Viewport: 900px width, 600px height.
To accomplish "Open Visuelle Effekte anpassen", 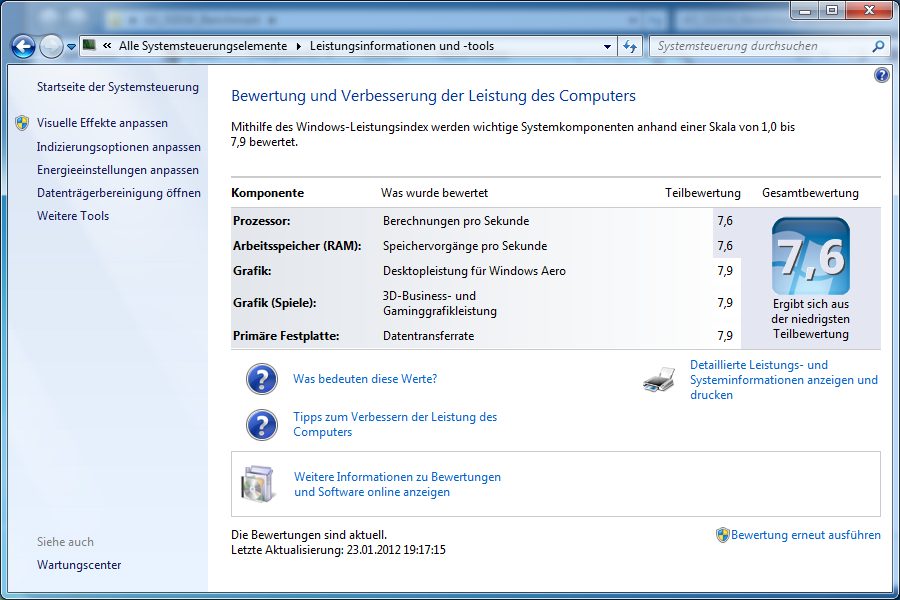I will pyautogui.click(x=102, y=123).
